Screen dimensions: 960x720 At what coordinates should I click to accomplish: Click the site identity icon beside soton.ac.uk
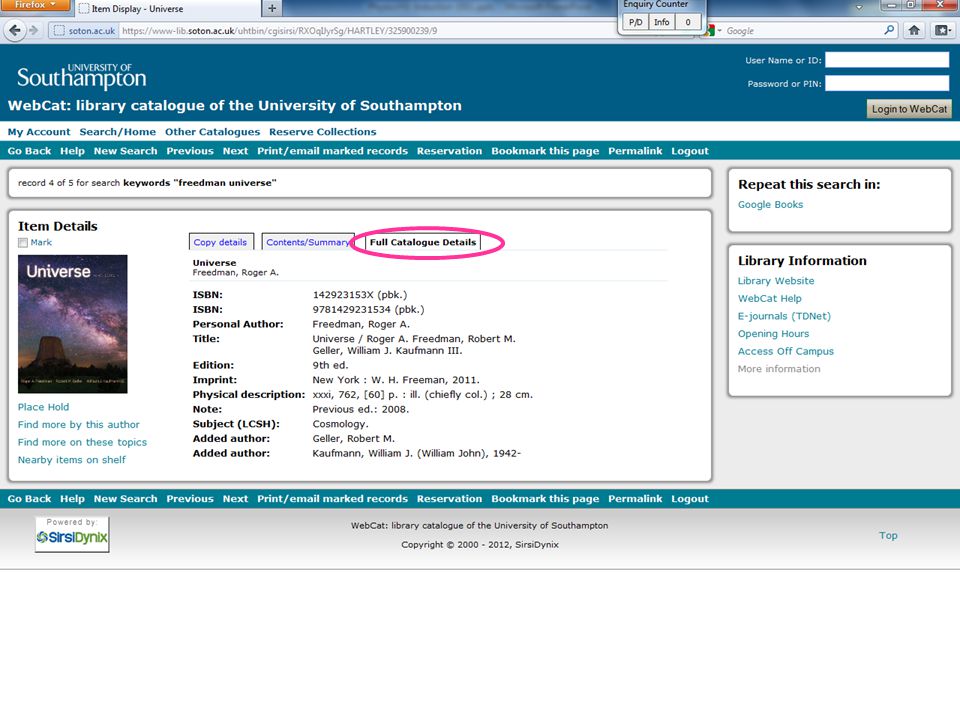[x=59, y=31]
